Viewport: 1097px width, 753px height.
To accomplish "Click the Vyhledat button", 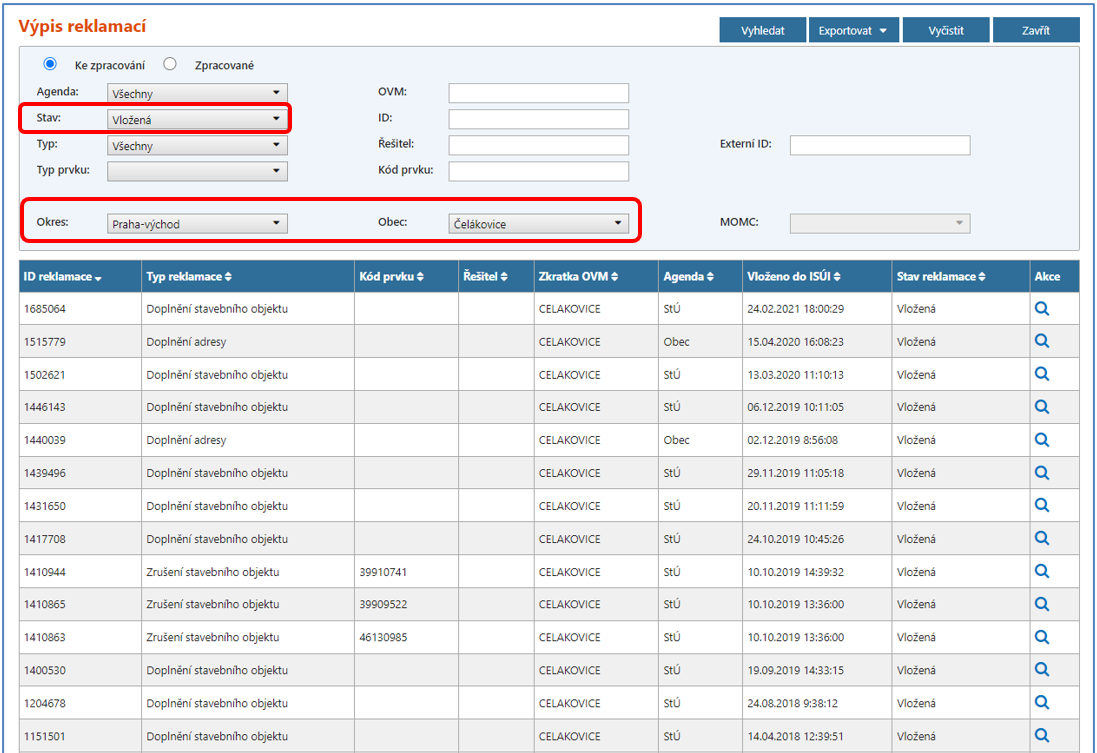I will pyautogui.click(x=762, y=31).
